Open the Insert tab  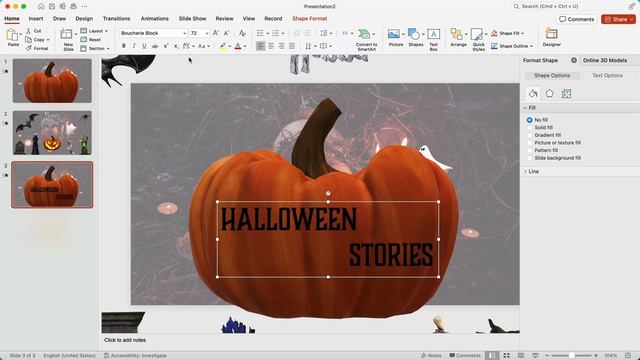pyautogui.click(x=36, y=19)
